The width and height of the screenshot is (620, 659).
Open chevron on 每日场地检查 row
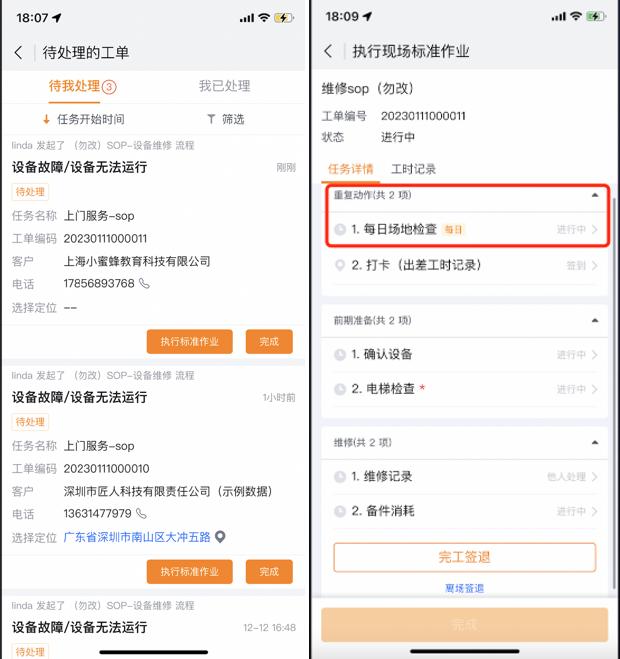tap(594, 229)
